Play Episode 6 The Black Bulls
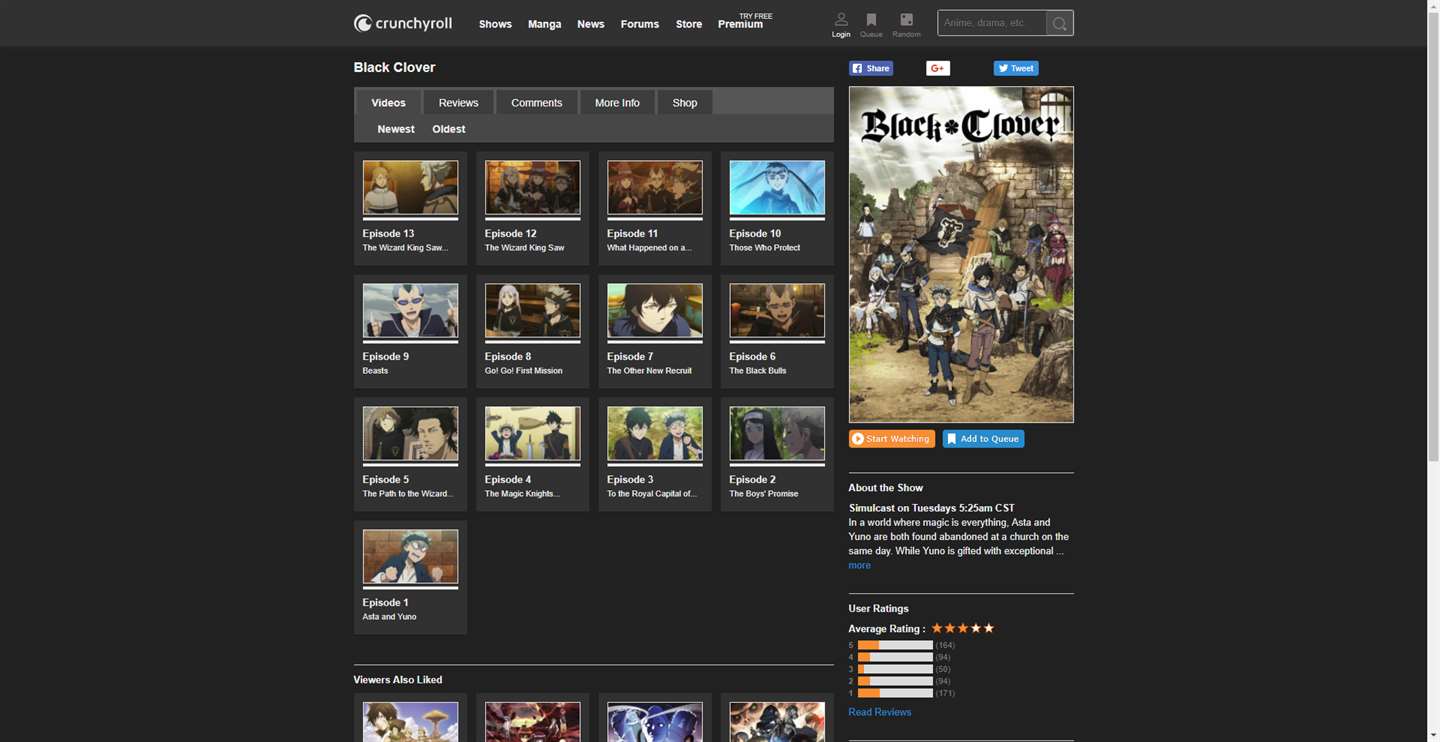The height and width of the screenshot is (742, 1440). [x=777, y=331]
